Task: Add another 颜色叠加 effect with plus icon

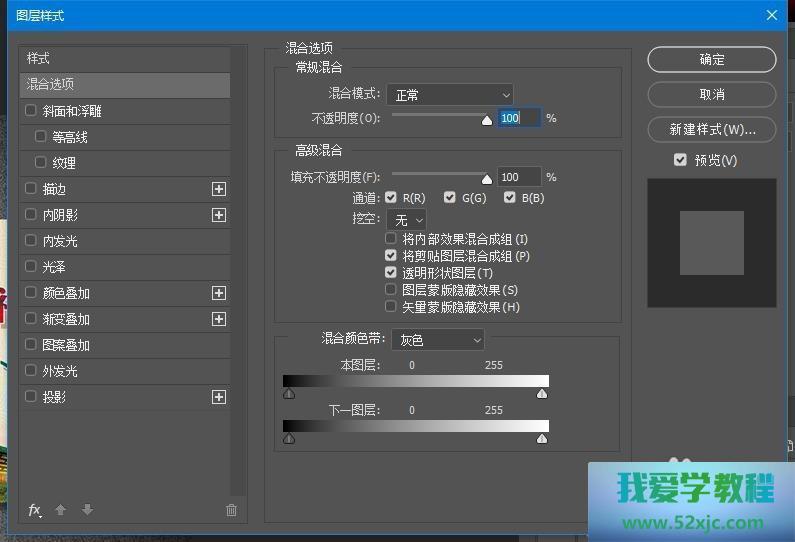Action: [219, 293]
